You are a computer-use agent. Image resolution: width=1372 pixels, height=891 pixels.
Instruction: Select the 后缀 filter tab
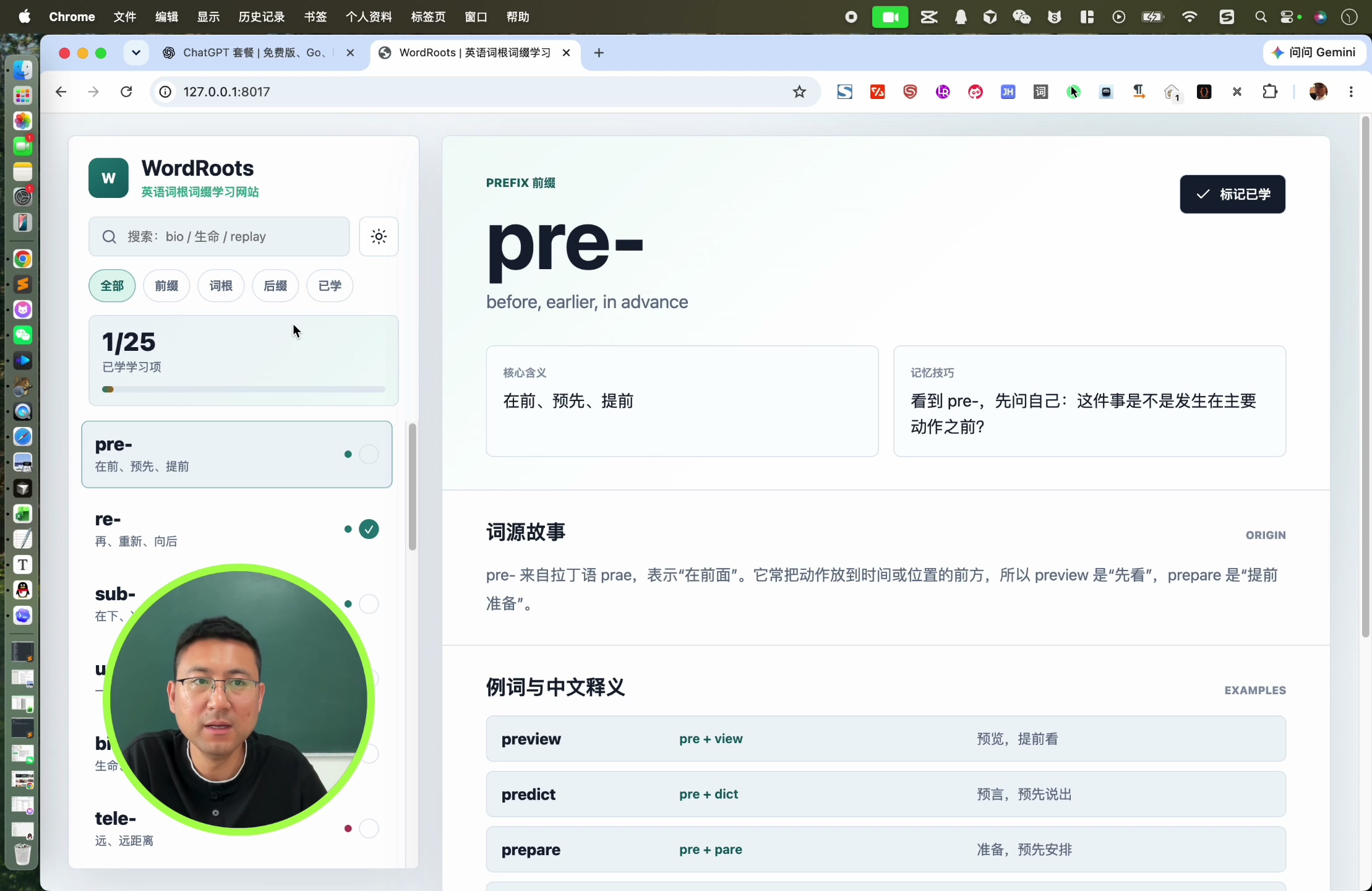point(275,286)
